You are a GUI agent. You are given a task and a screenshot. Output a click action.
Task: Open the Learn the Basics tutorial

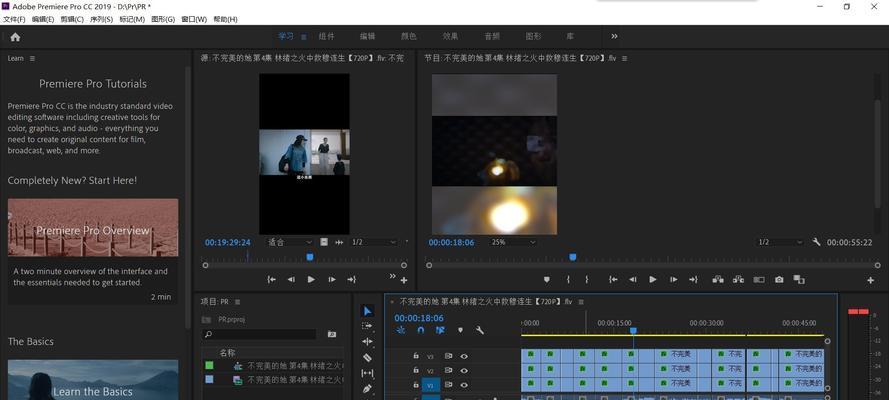93,380
